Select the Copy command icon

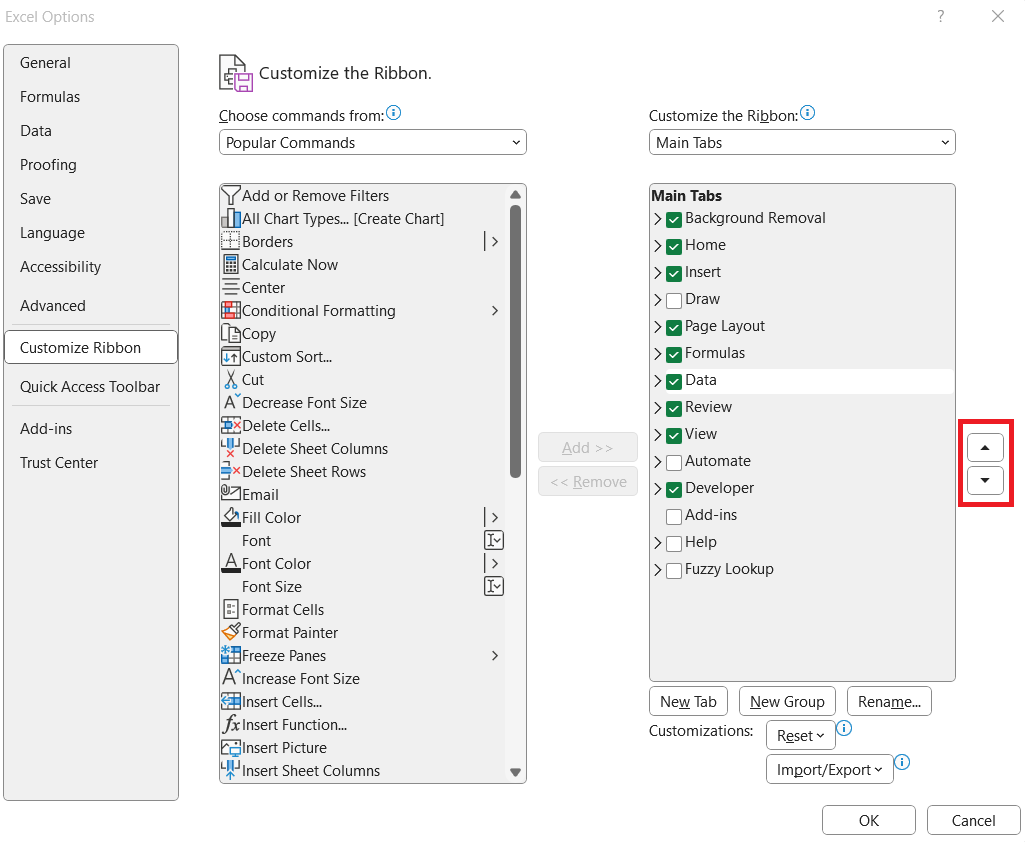[x=231, y=333]
